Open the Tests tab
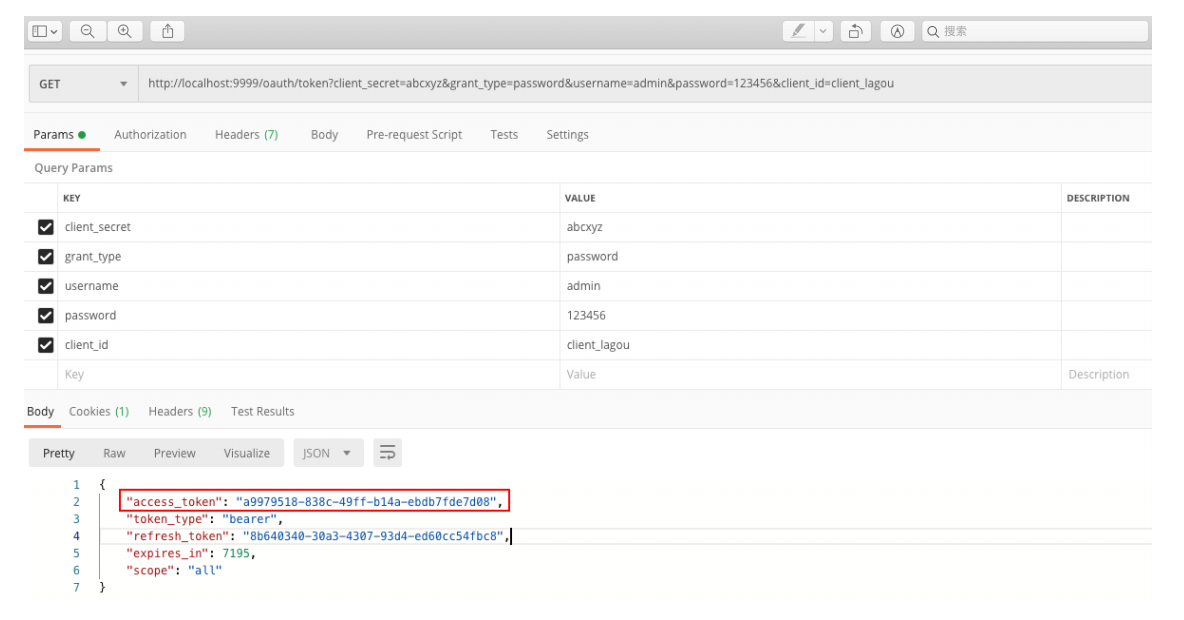 coord(504,134)
